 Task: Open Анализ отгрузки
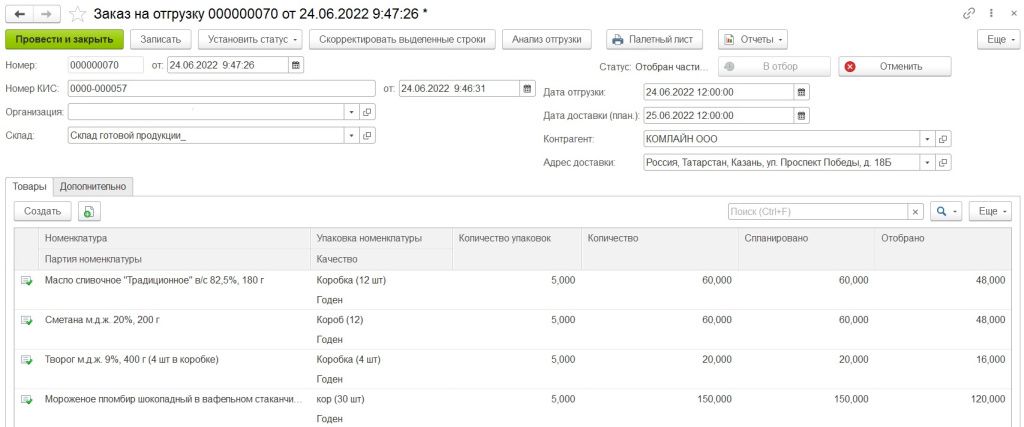(x=547, y=39)
